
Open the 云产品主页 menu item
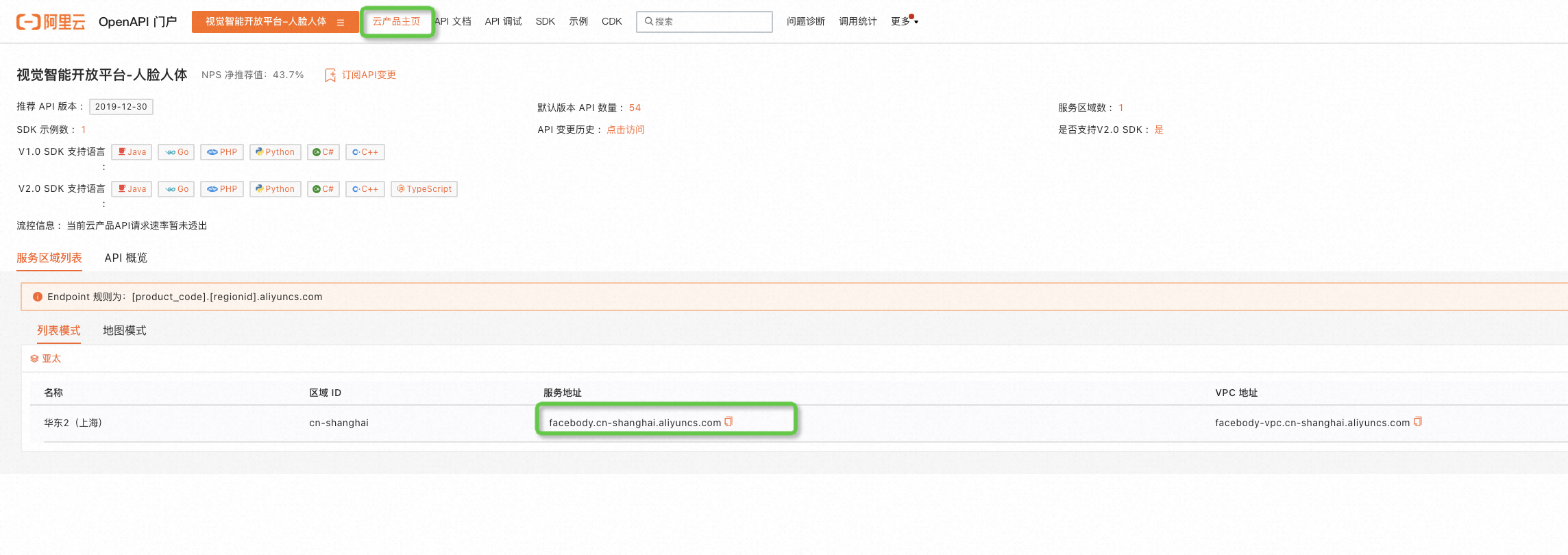pyautogui.click(x=396, y=21)
